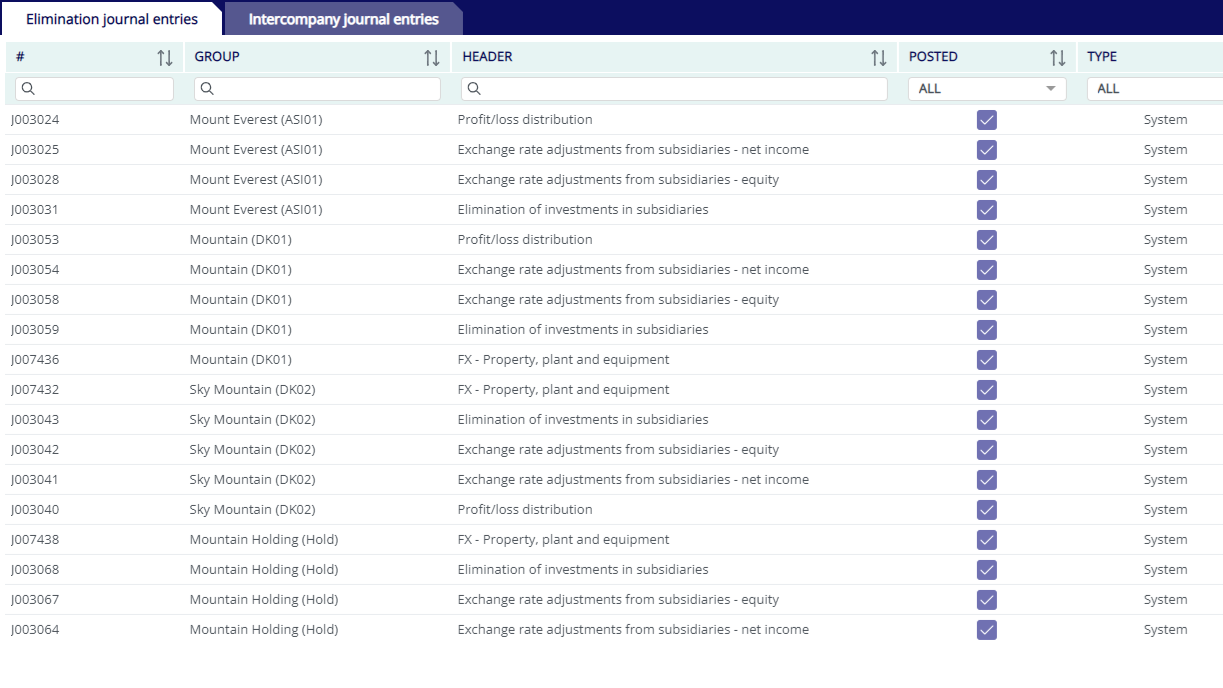This screenshot has width=1223, height=688.
Task: Select Elimination journal entries tab
Action: (112, 19)
